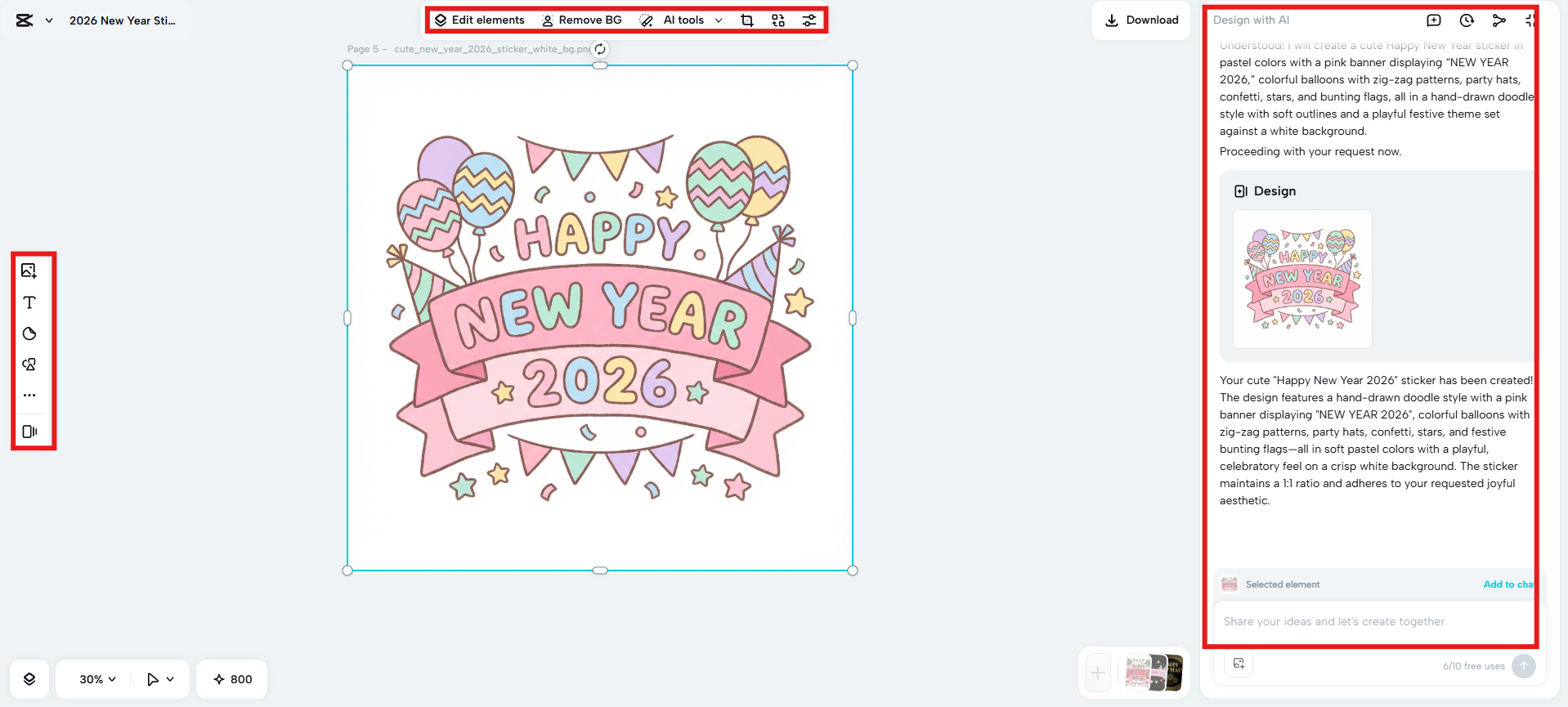The width and height of the screenshot is (1568, 707).
Task: Open the AI chat history icon
Action: point(1467,20)
